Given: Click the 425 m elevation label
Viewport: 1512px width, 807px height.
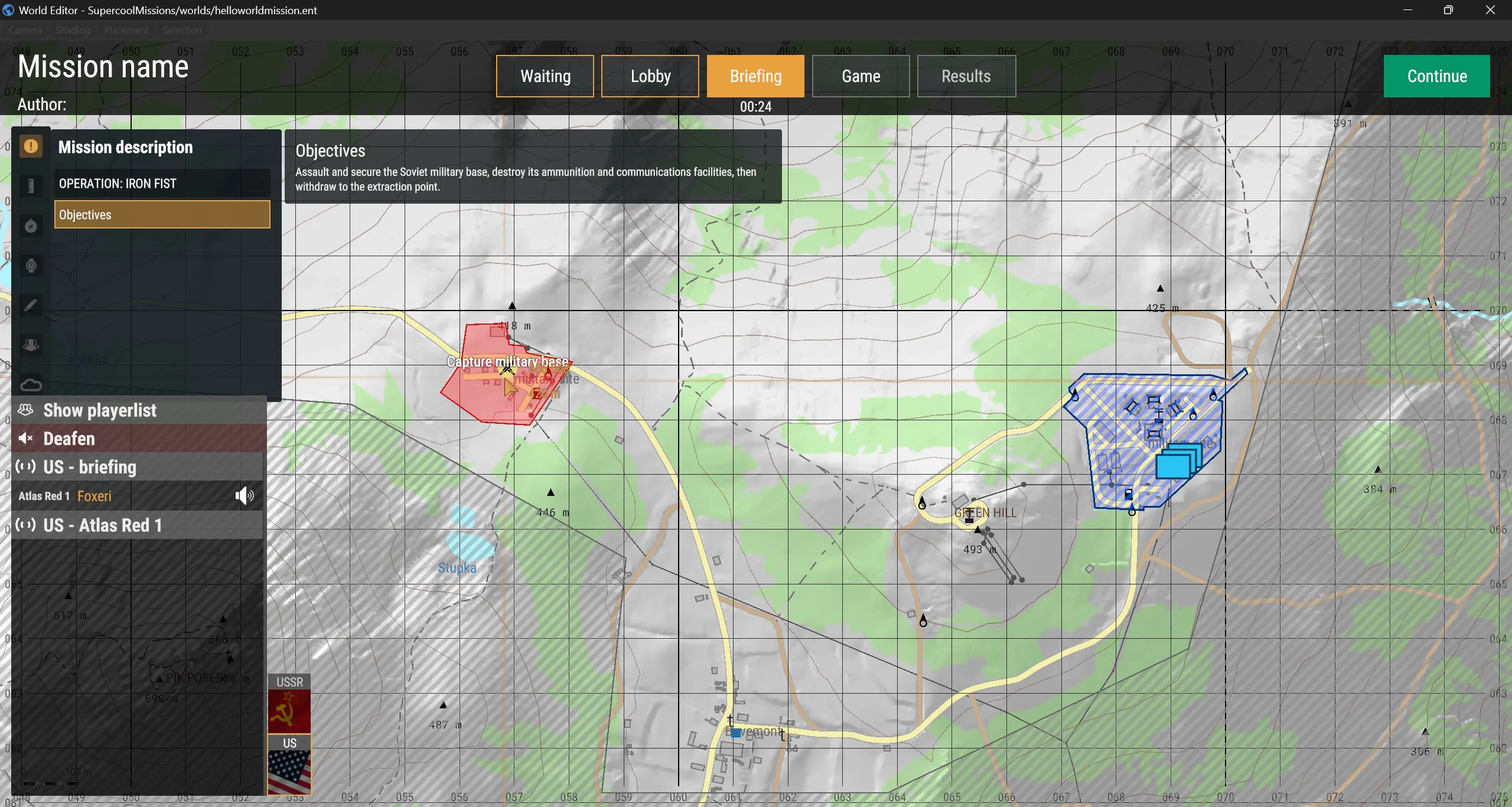Looking at the screenshot, I should point(1162,308).
